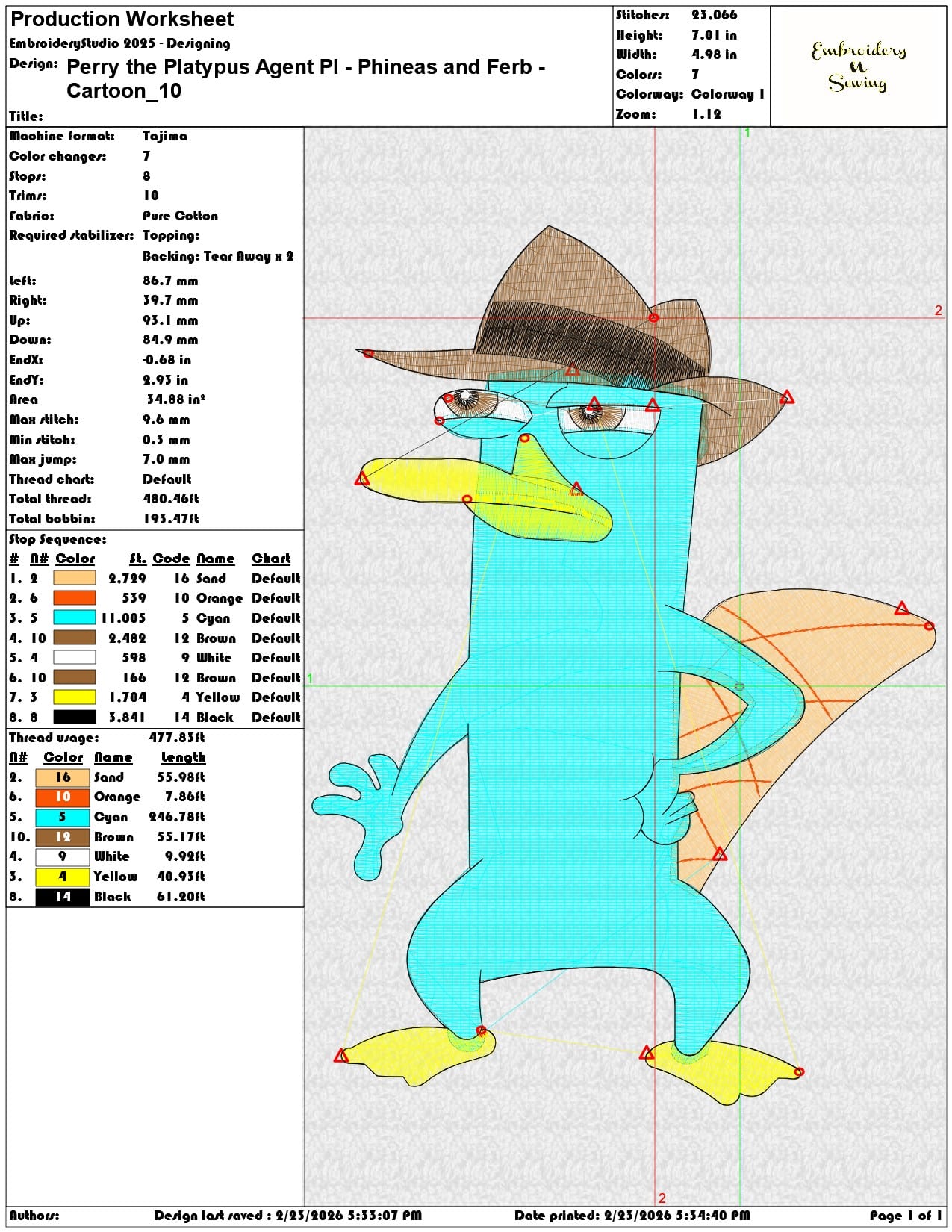Select the thread usage swatch numbered 14
The width and height of the screenshot is (952, 1232).
[63, 897]
